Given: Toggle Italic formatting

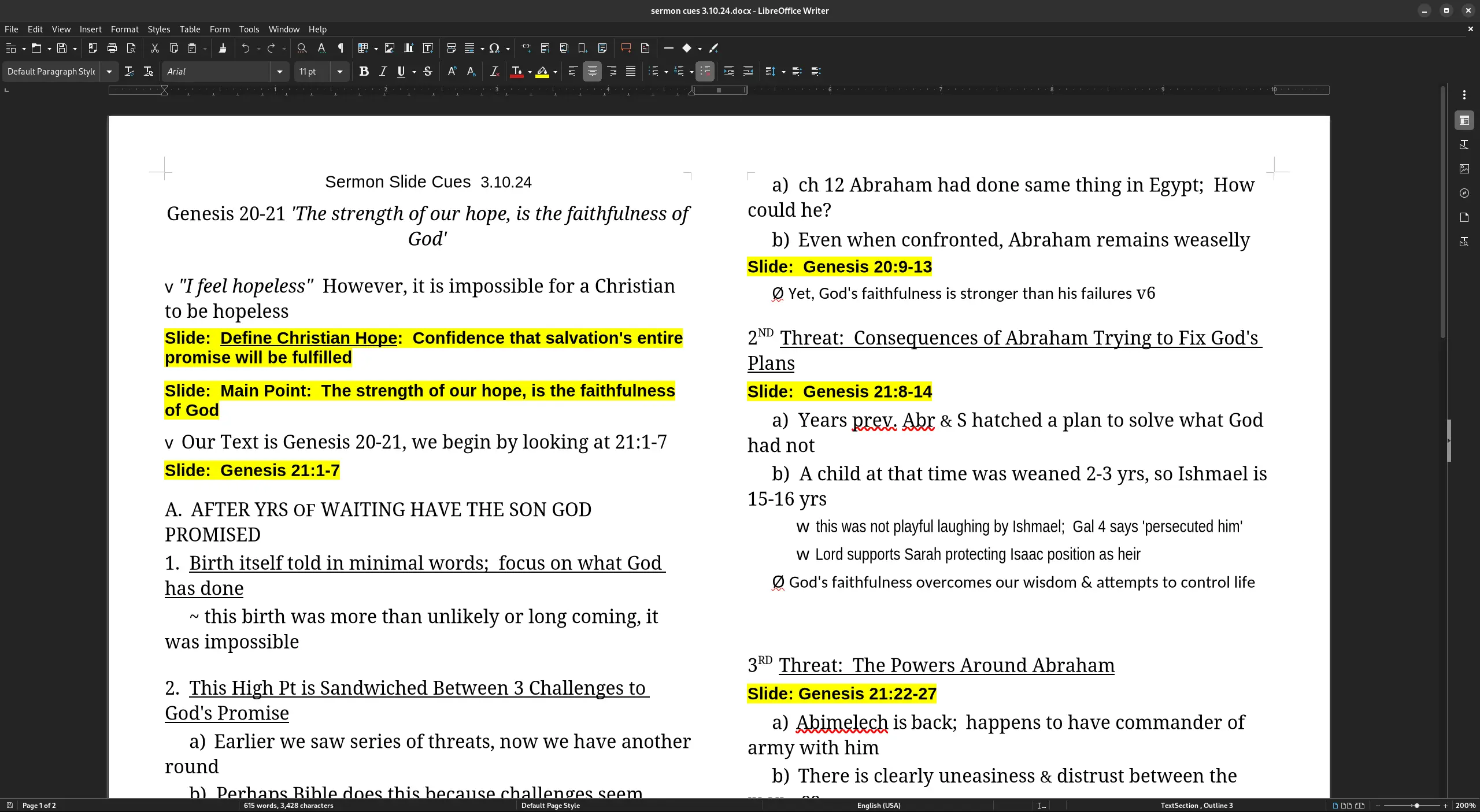Looking at the screenshot, I should [383, 72].
